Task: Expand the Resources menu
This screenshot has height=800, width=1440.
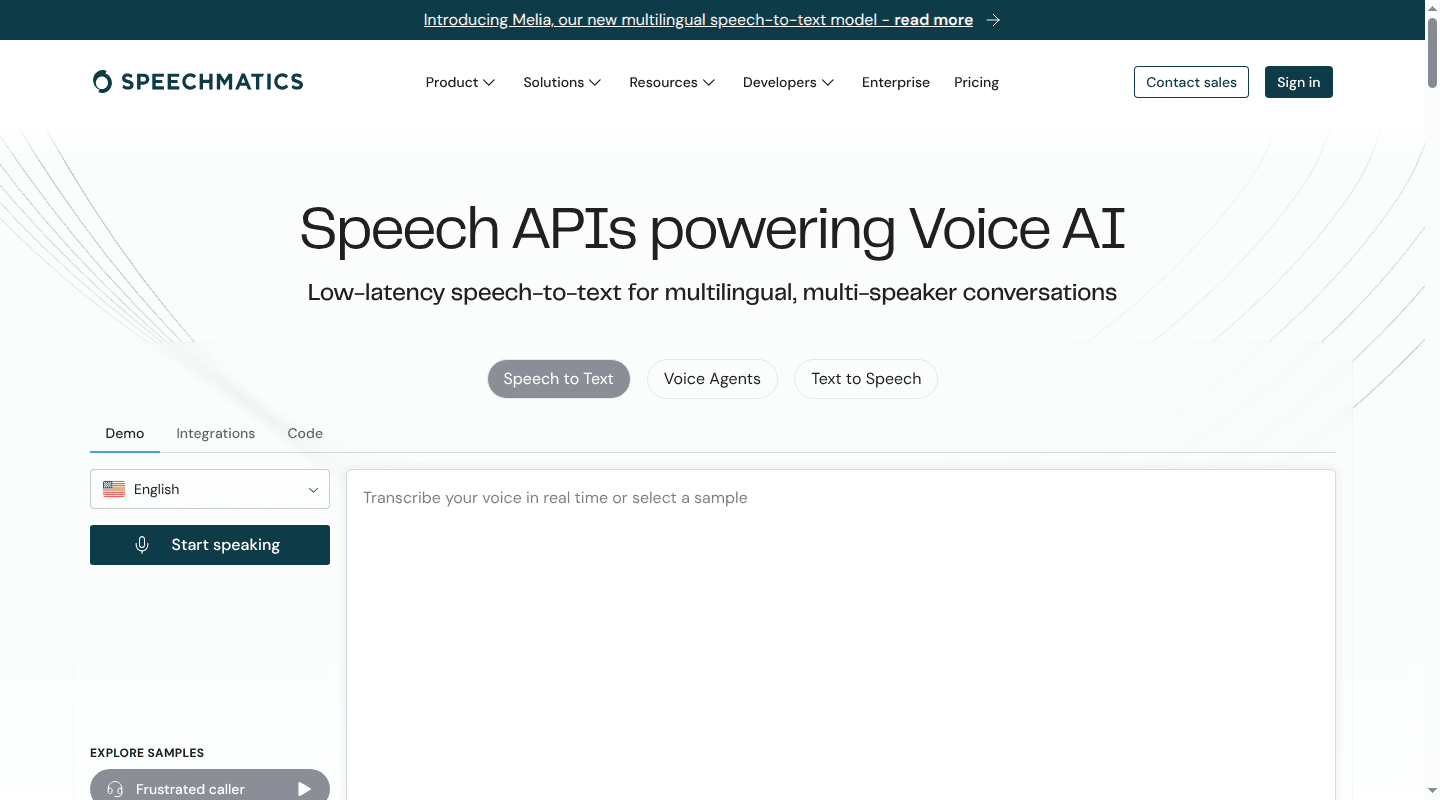Action: click(x=672, y=82)
